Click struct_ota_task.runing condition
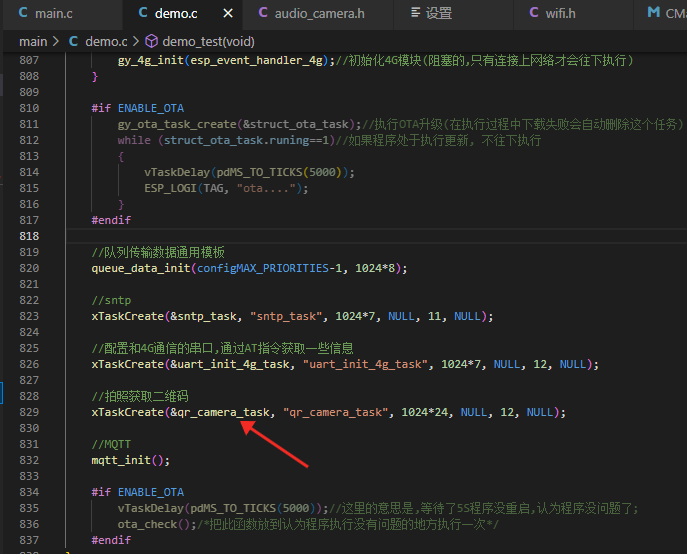 [x=246, y=140]
